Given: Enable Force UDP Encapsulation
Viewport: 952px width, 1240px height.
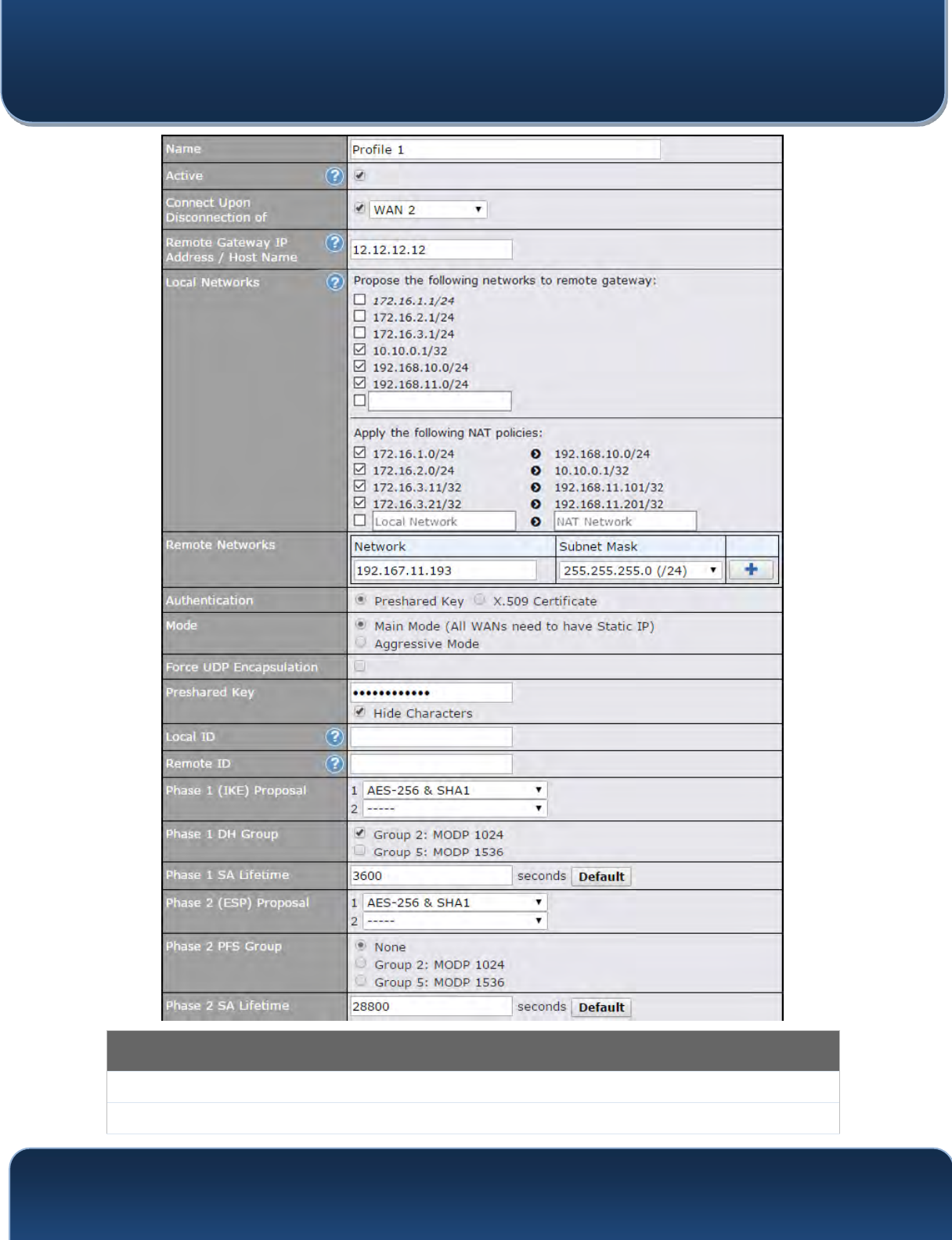Looking at the screenshot, I should [359, 666].
